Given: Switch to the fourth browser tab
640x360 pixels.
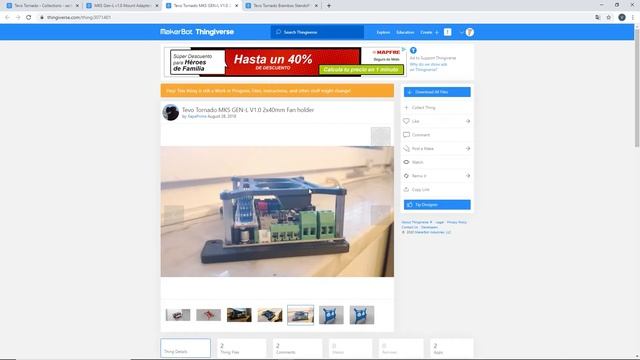Looking at the screenshot, I should coord(281,6).
